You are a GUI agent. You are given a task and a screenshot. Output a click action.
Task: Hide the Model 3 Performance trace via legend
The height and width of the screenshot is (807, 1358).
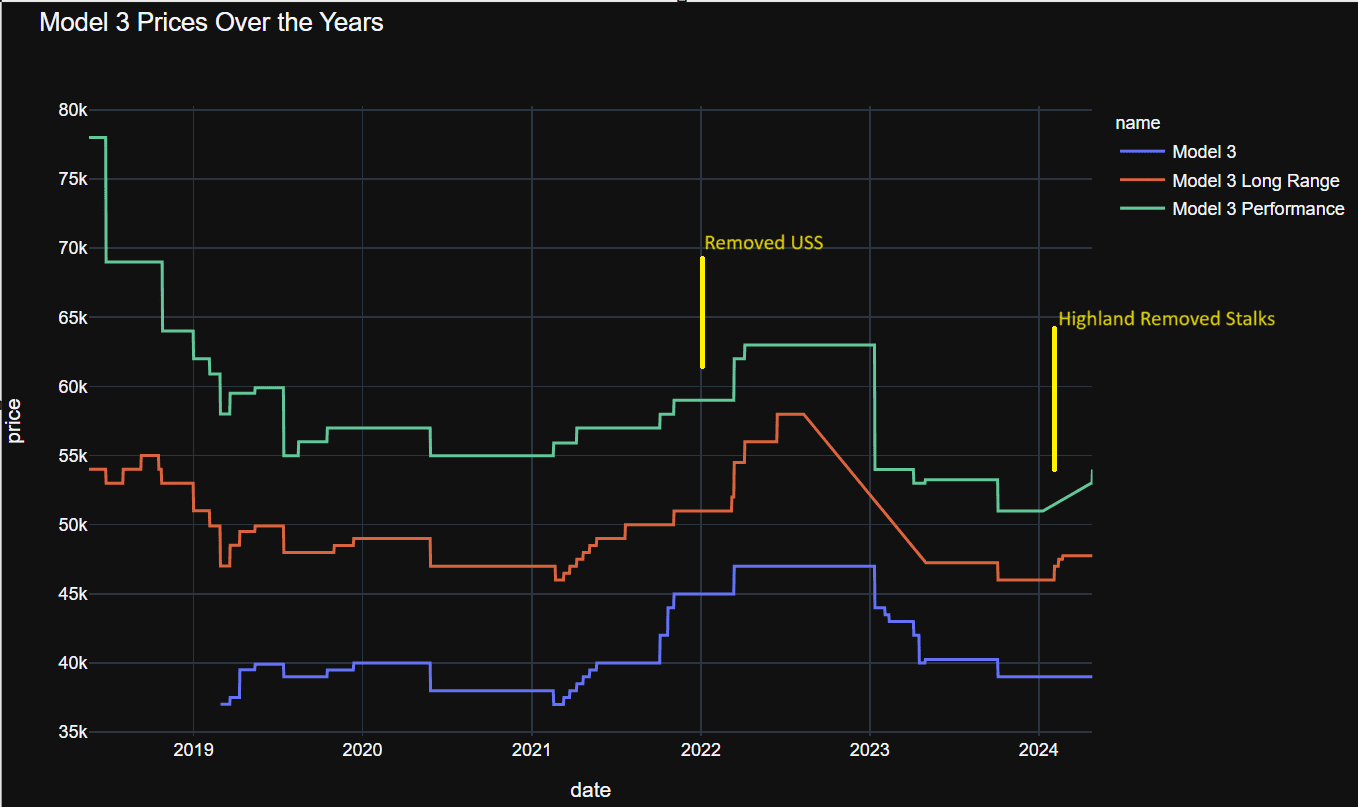[1233, 209]
